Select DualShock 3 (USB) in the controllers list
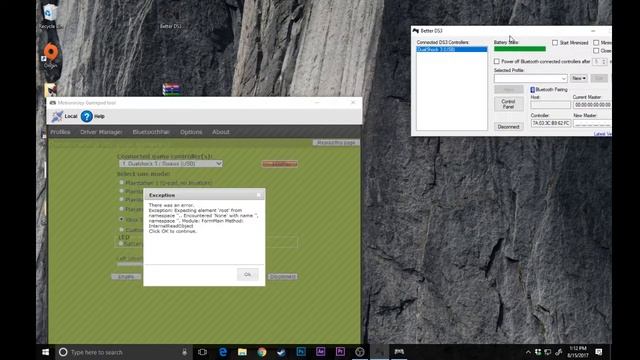This screenshot has height=360, width=640. (x=451, y=49)
